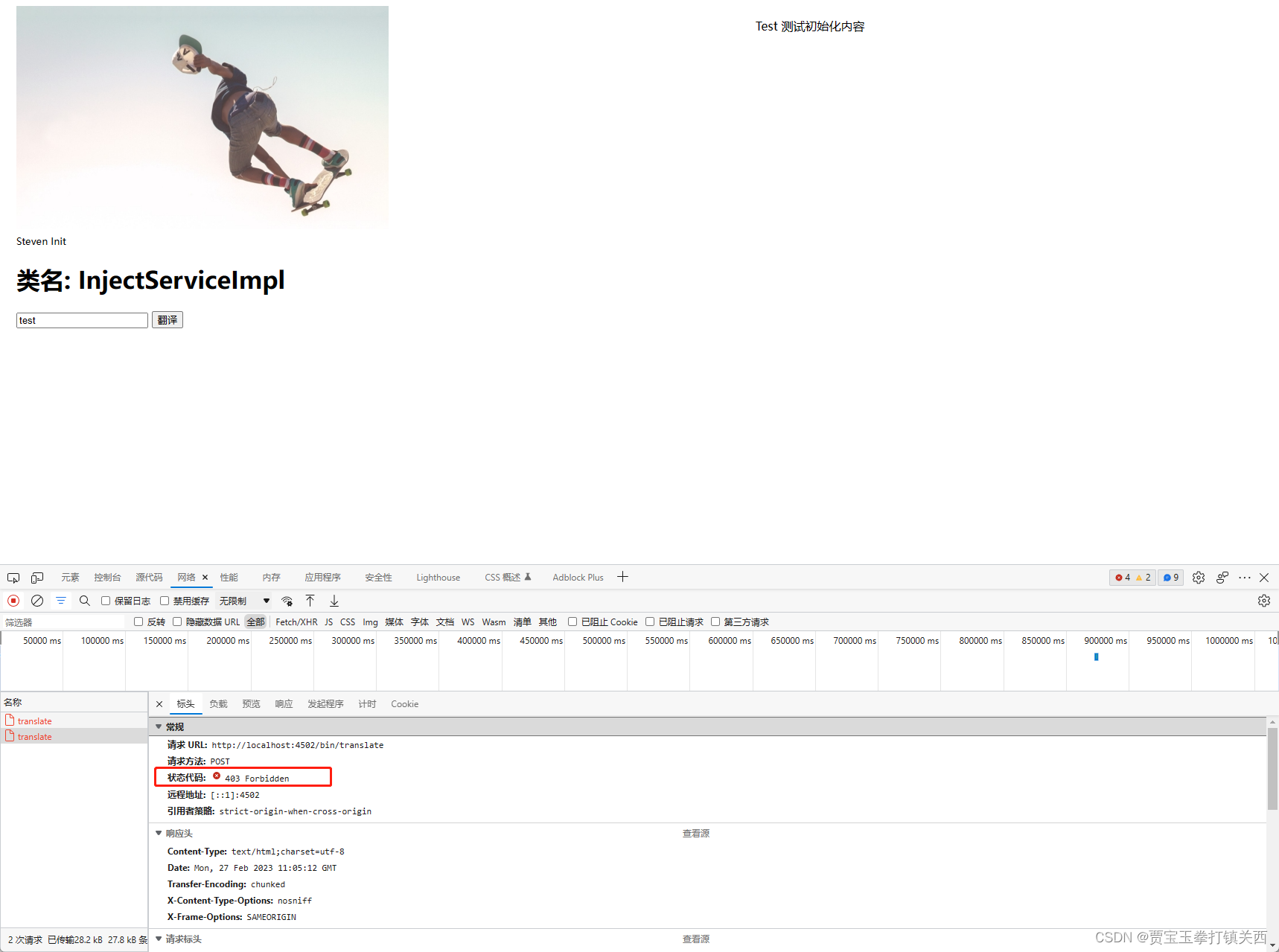The image size is (1279, 952).
Task: Open the 9 issues badge
Action: click(x=1171, y=578)
